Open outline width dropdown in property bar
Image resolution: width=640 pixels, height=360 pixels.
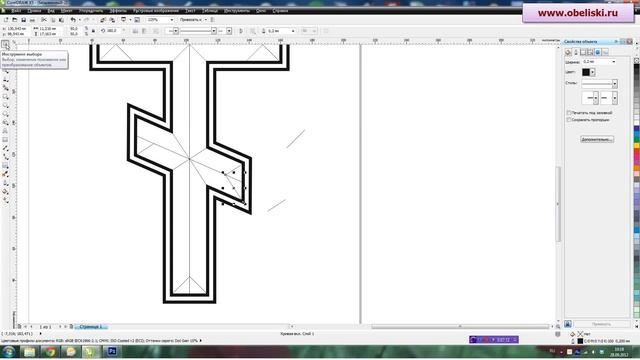point(293,31)
